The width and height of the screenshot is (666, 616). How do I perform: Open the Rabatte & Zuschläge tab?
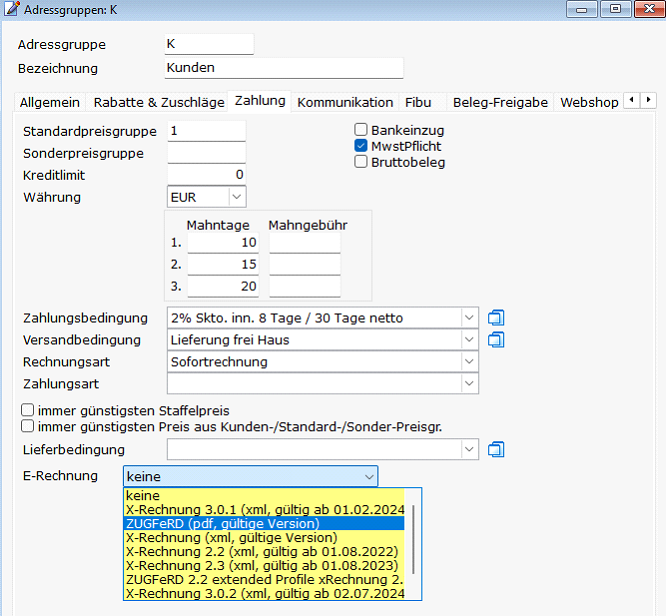point(158,102)
